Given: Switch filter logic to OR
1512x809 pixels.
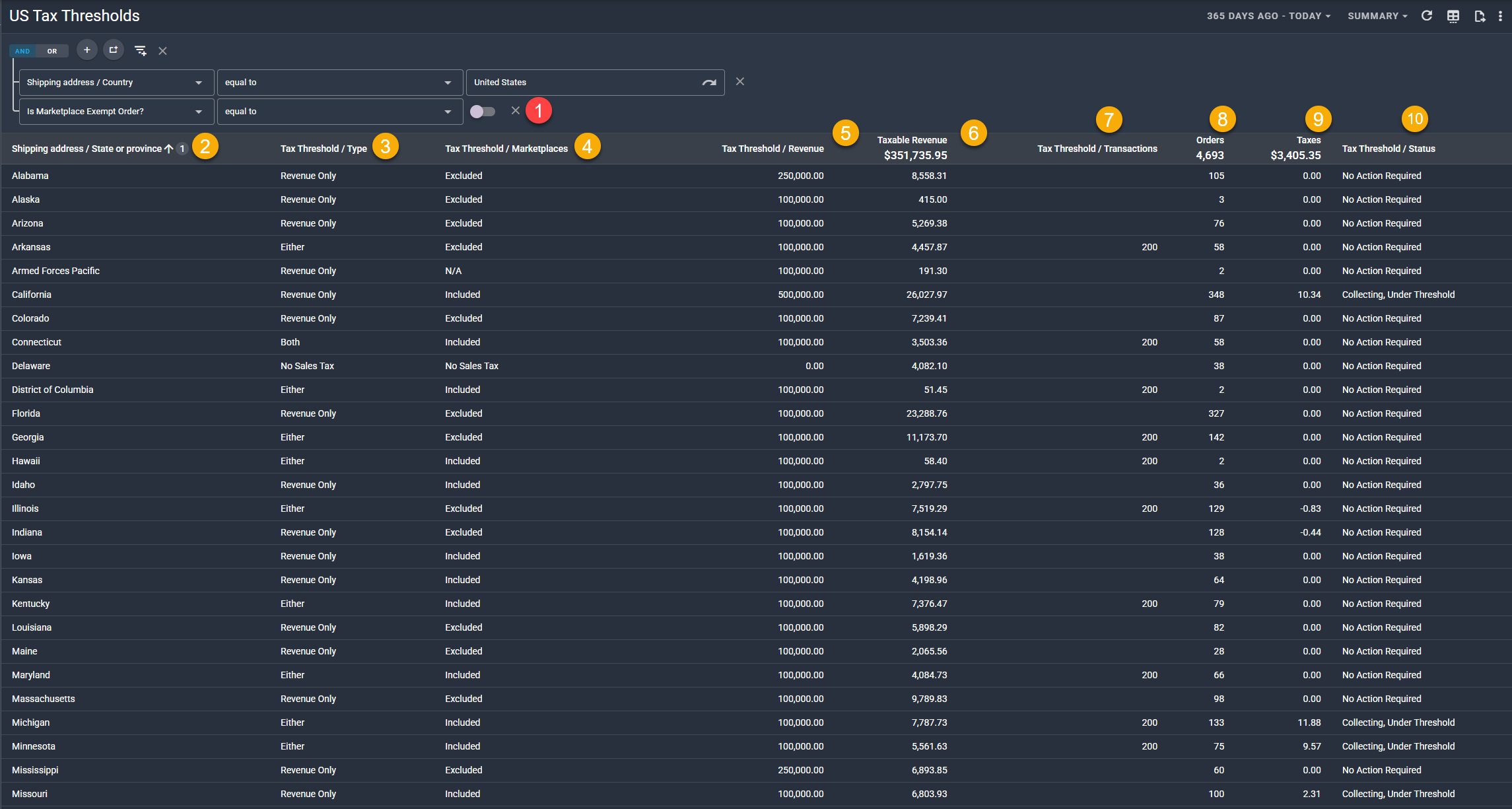Looking at the screenshot, I should pyautogui.click(x=52, y=51).
